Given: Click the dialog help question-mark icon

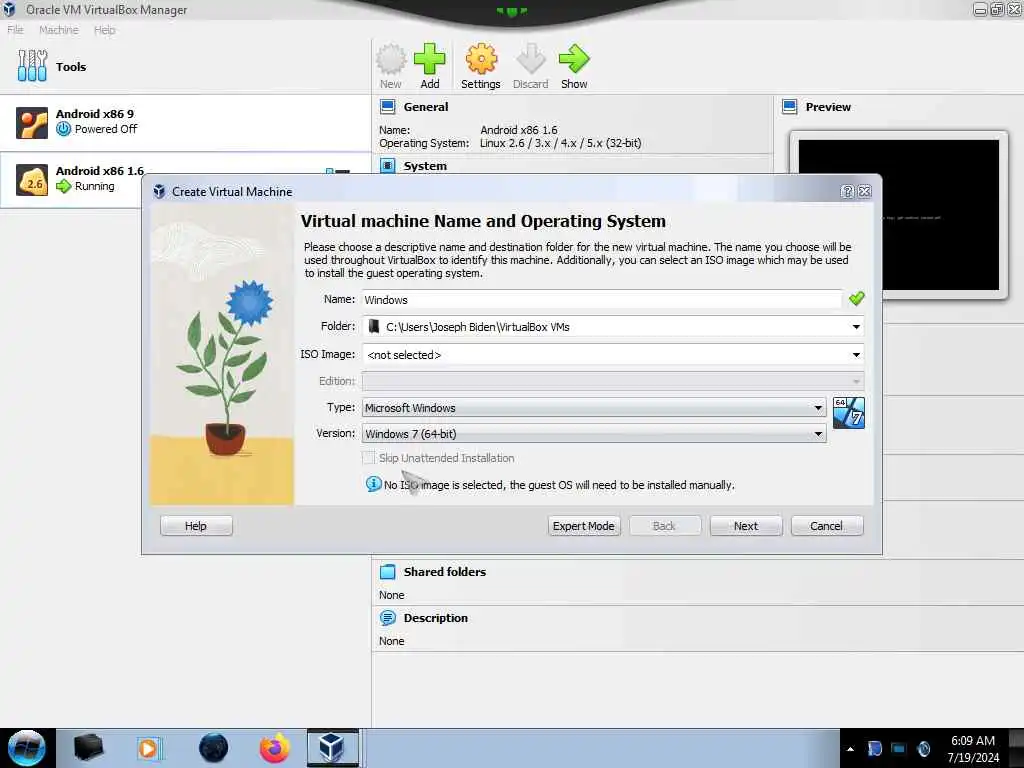Looking at the screenshot, I should pyautogui.click(x=847, y=191).
